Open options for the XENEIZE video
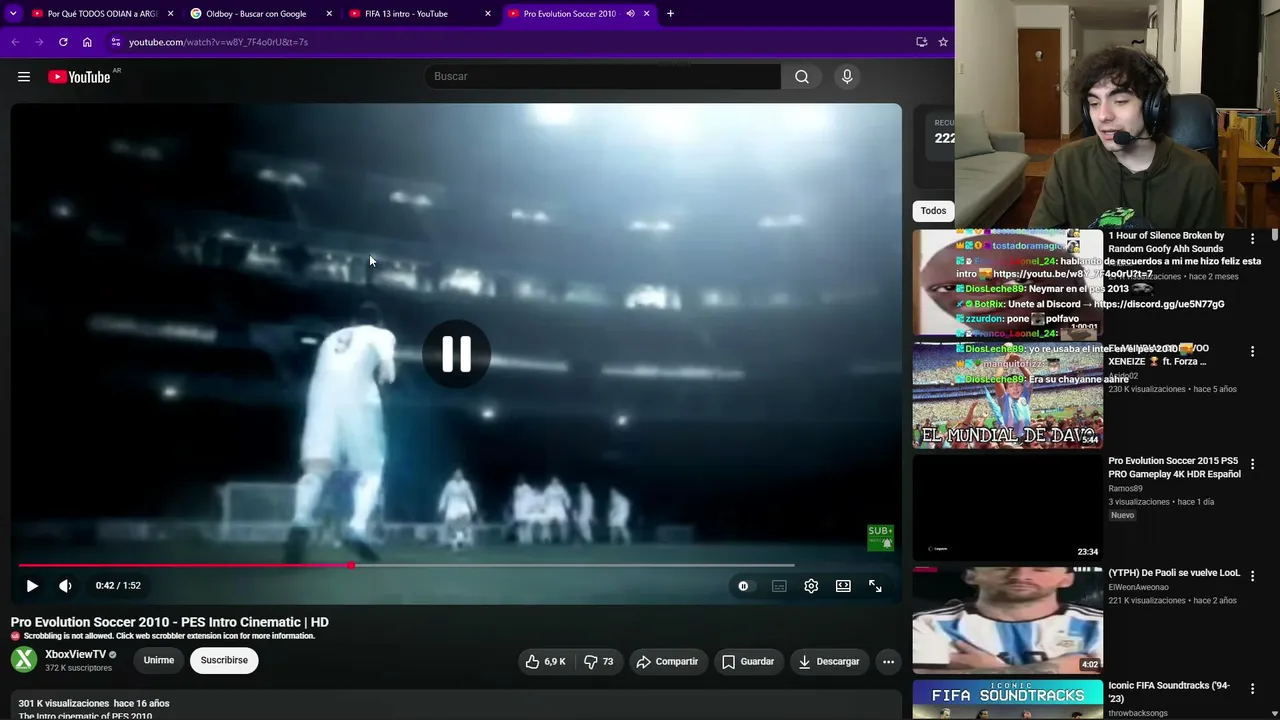1280x720 pixels. click(1252, 351)
